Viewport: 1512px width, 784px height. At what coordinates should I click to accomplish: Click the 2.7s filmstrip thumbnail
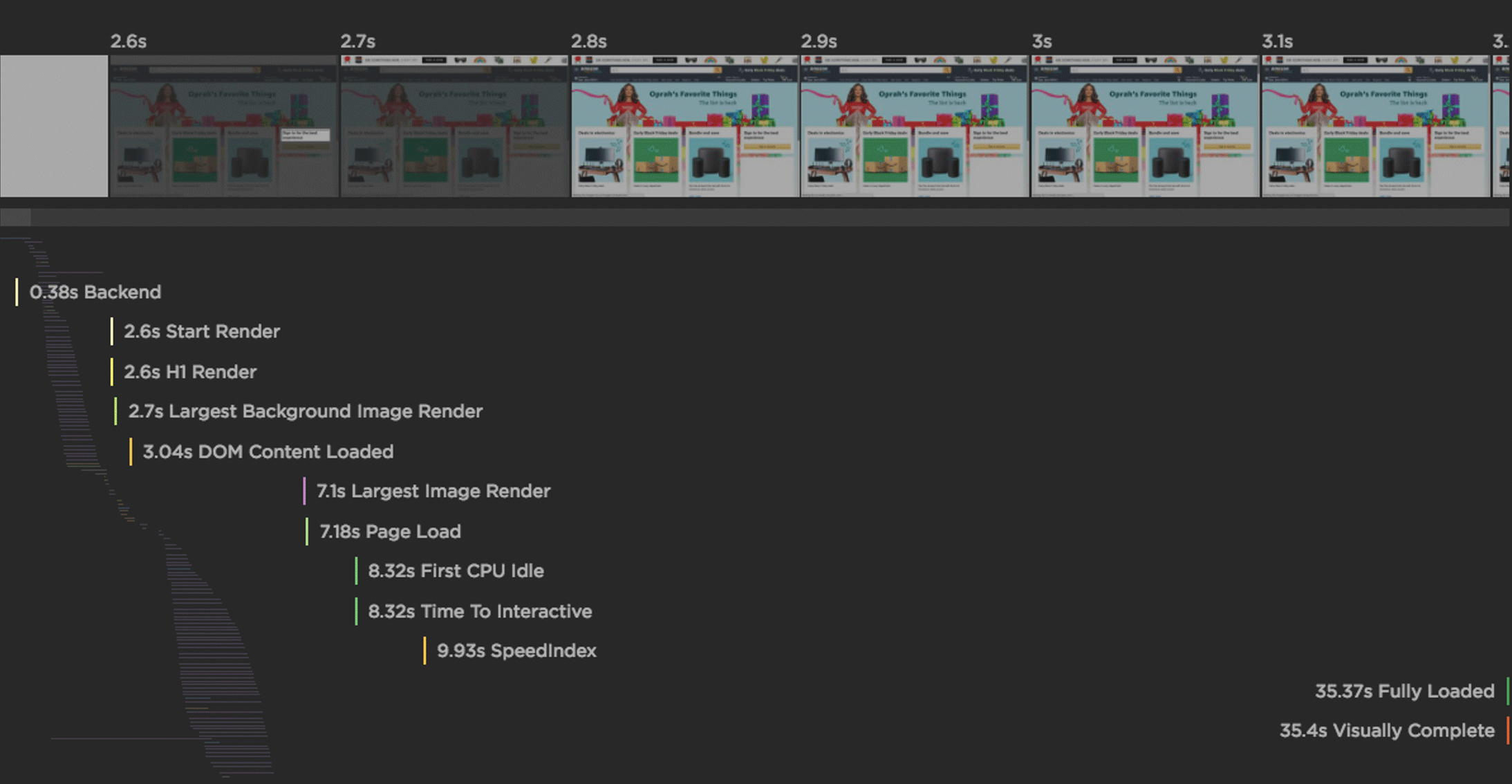pyautogui.click(x=454, y=127)
